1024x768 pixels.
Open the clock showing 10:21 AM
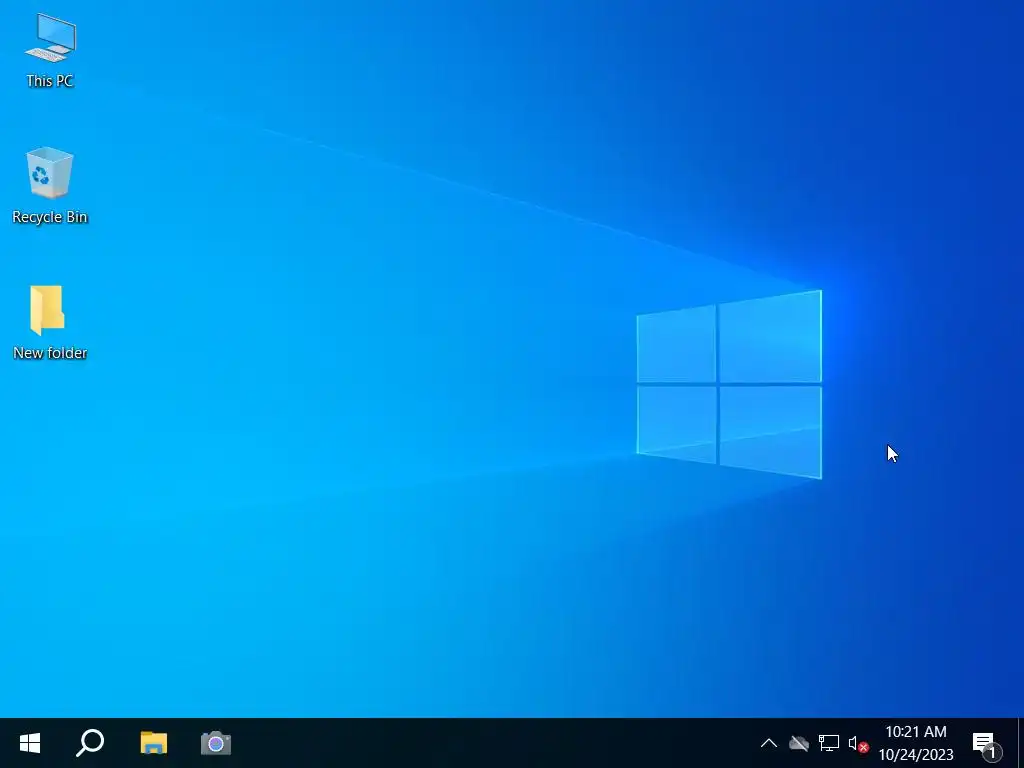tap(916, 743)
